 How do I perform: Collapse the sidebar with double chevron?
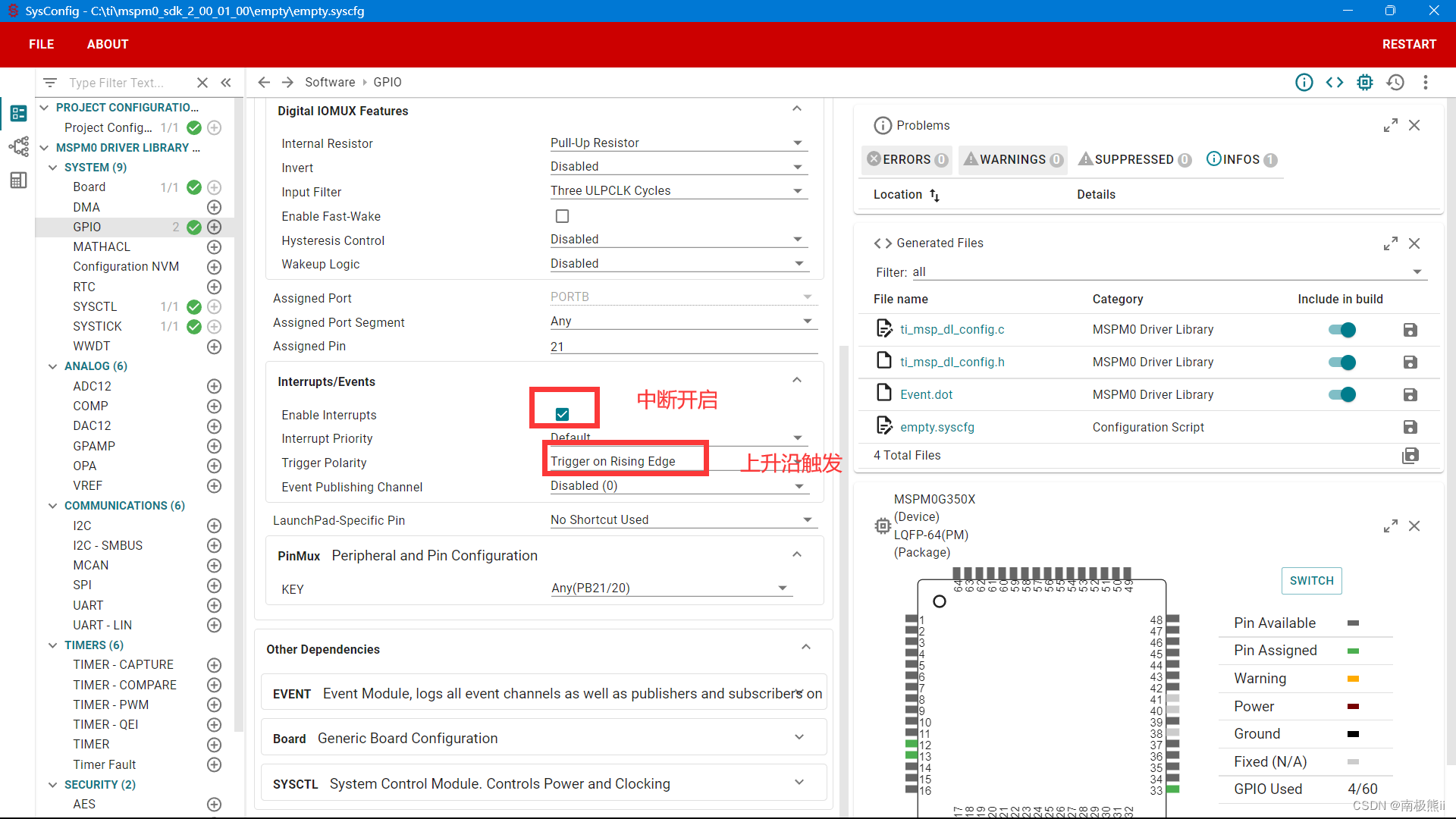226,83
